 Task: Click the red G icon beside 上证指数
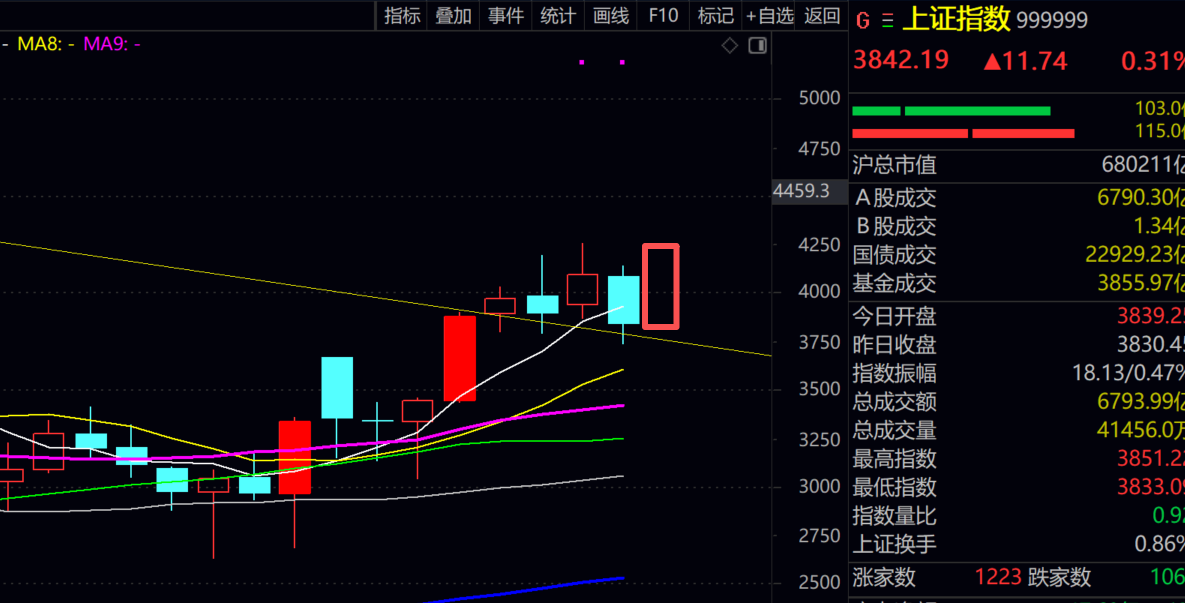[863, 20]
